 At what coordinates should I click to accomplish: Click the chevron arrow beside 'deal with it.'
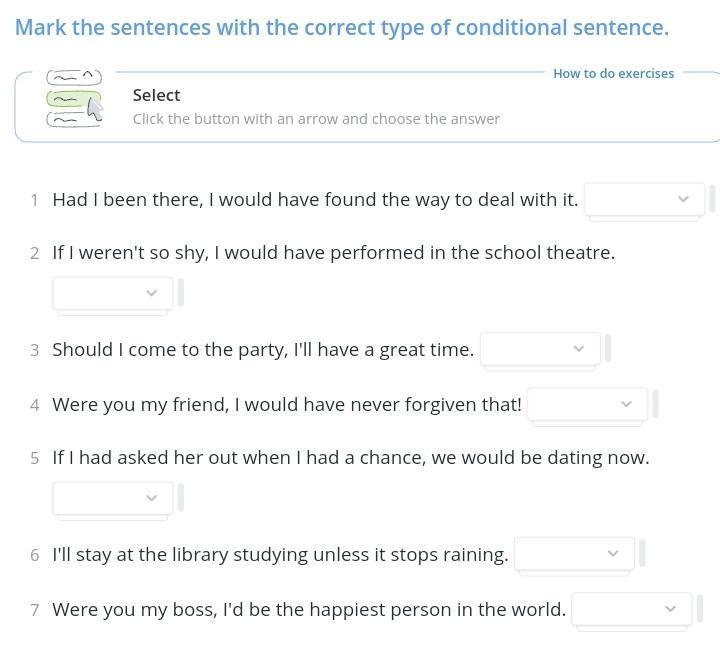pyautogui.click(x=683, y=199)
